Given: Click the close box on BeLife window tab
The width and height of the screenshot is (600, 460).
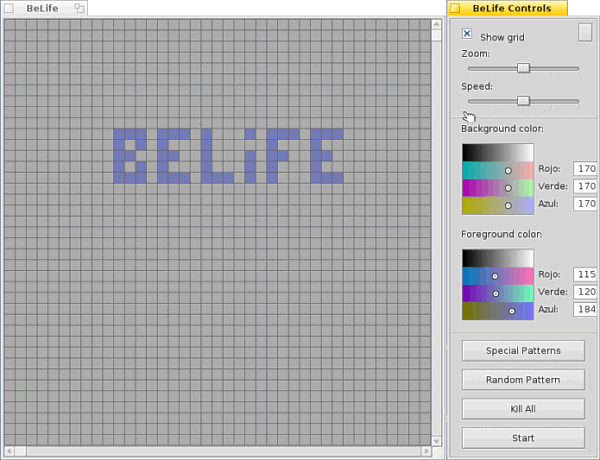Looking at the screenshot, I should (x=11, y=8).
